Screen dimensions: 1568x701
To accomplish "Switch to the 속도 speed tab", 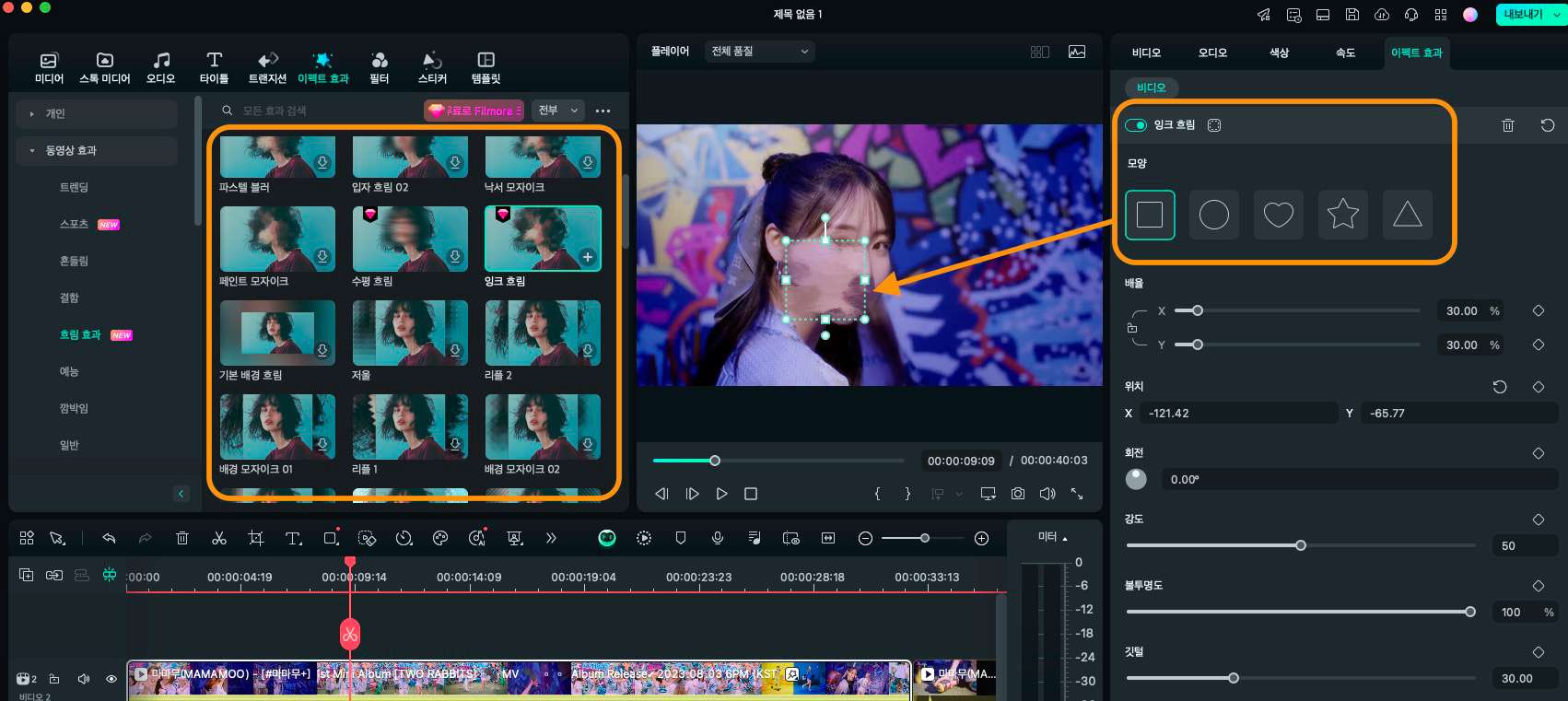I will tap(1345, 53).
